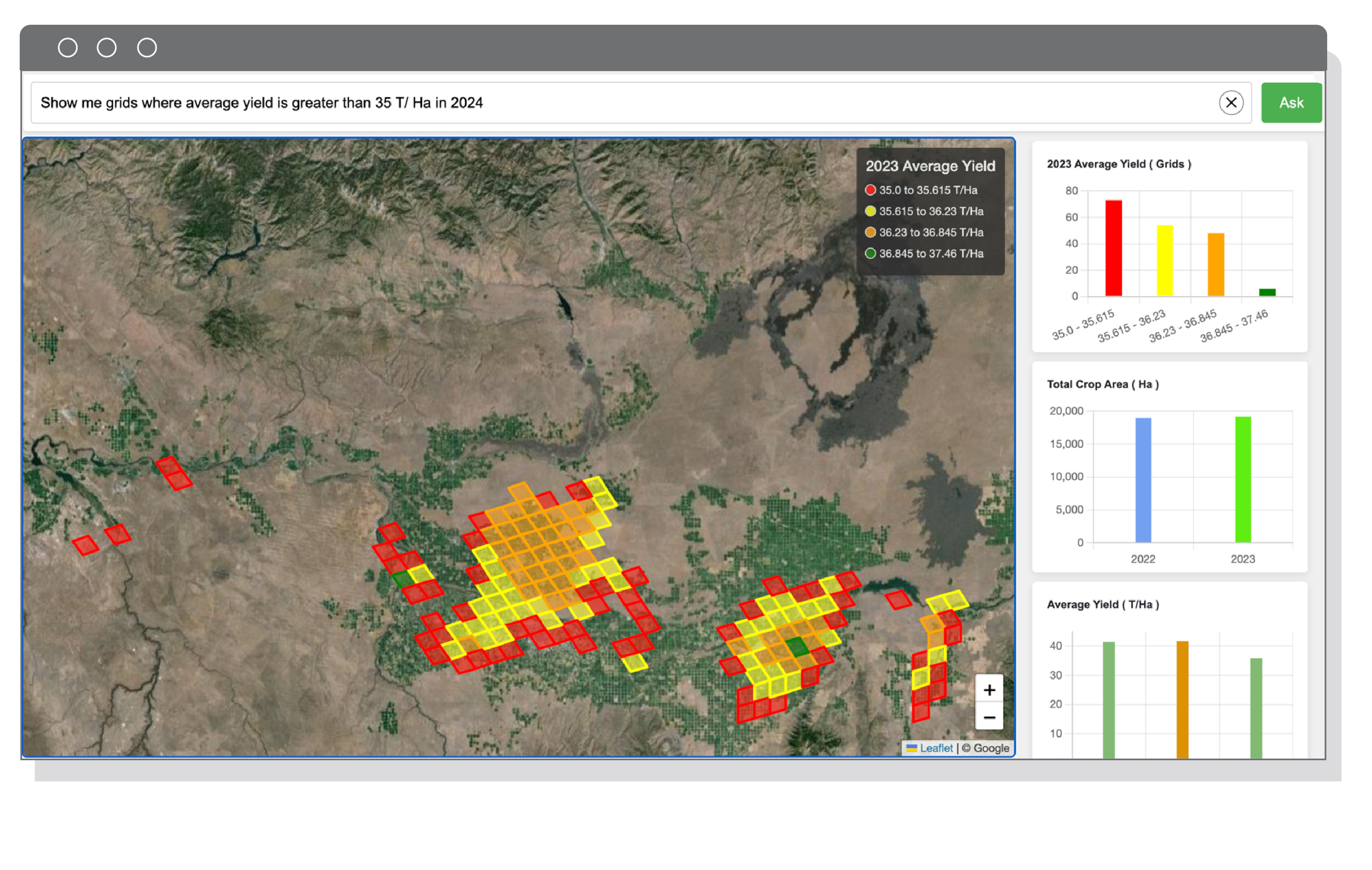Click the '20,000' axis value in crop area chart
The width and height of the screenshot is (1372, 870).
1066,411
